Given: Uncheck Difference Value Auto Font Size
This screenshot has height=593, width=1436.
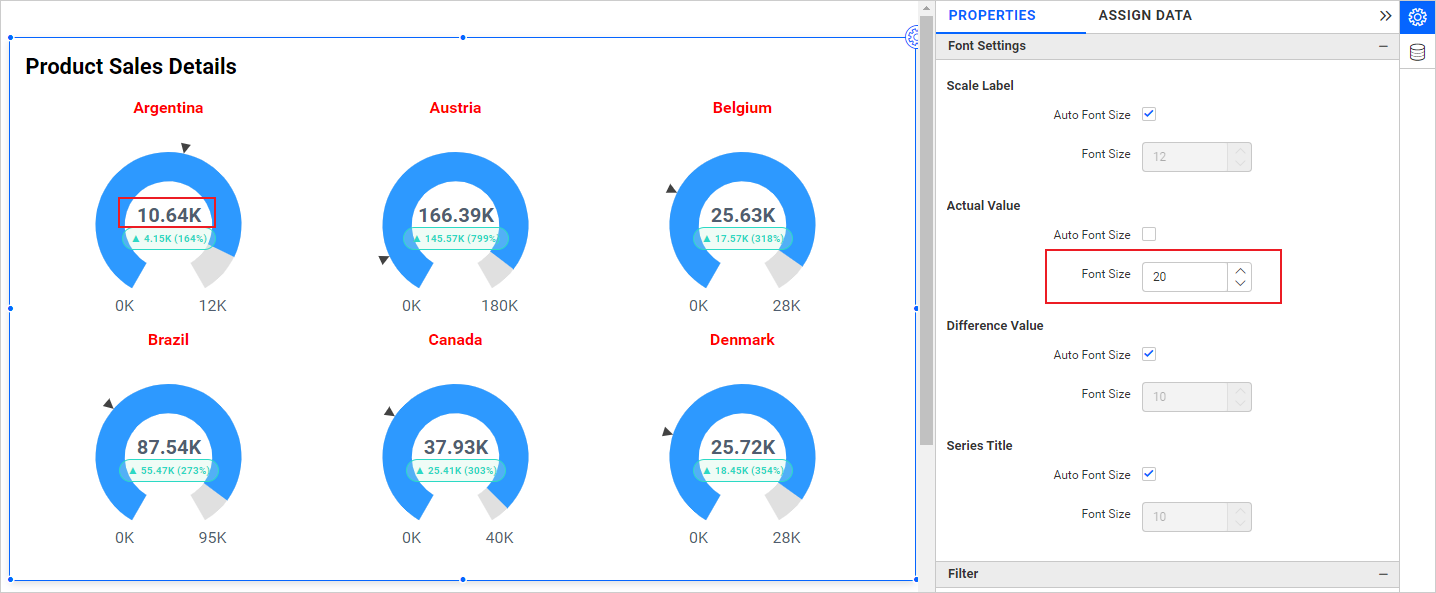Looking at the screenshot, I should pyautogui.click(x=1149, y=355).
